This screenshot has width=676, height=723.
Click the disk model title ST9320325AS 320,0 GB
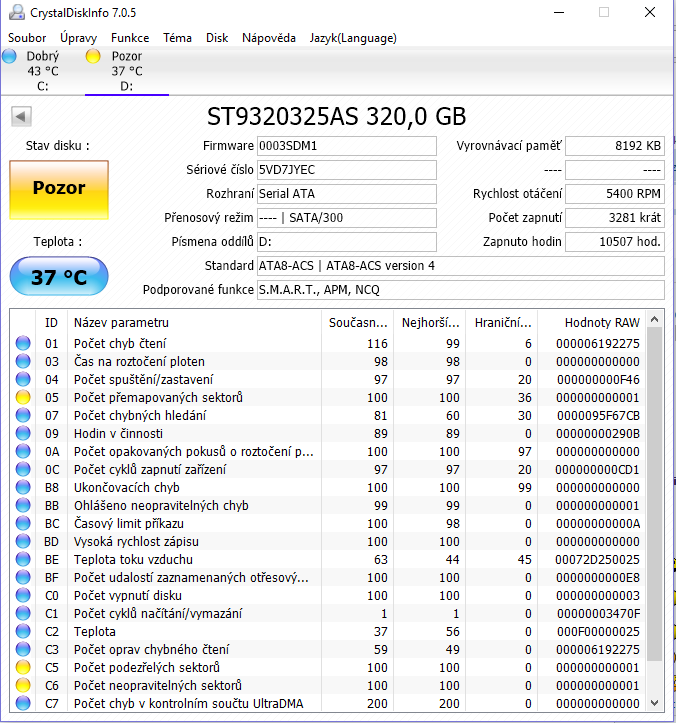337,116
